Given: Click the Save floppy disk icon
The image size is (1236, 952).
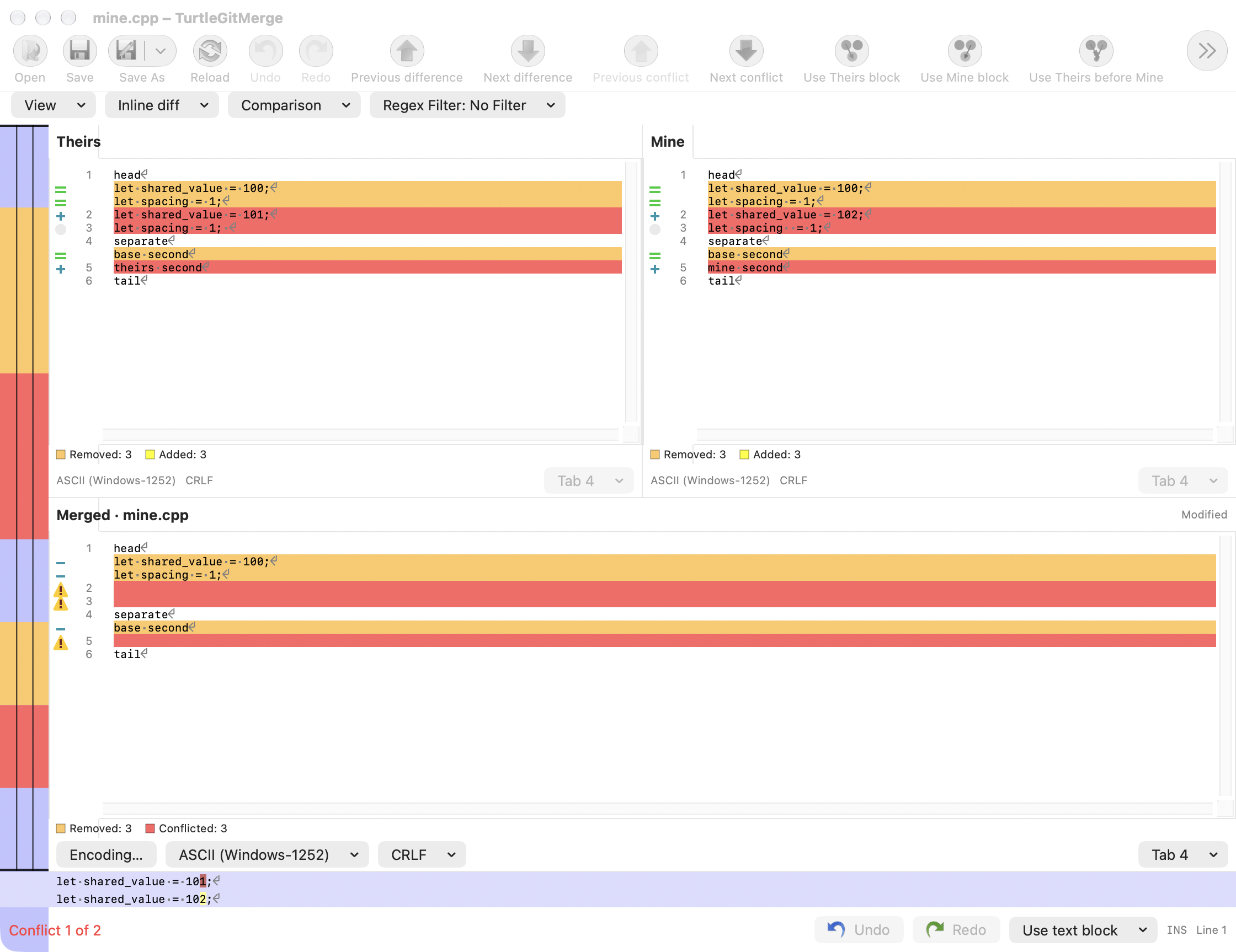Looking at the screenshot, I should (80, 51).
